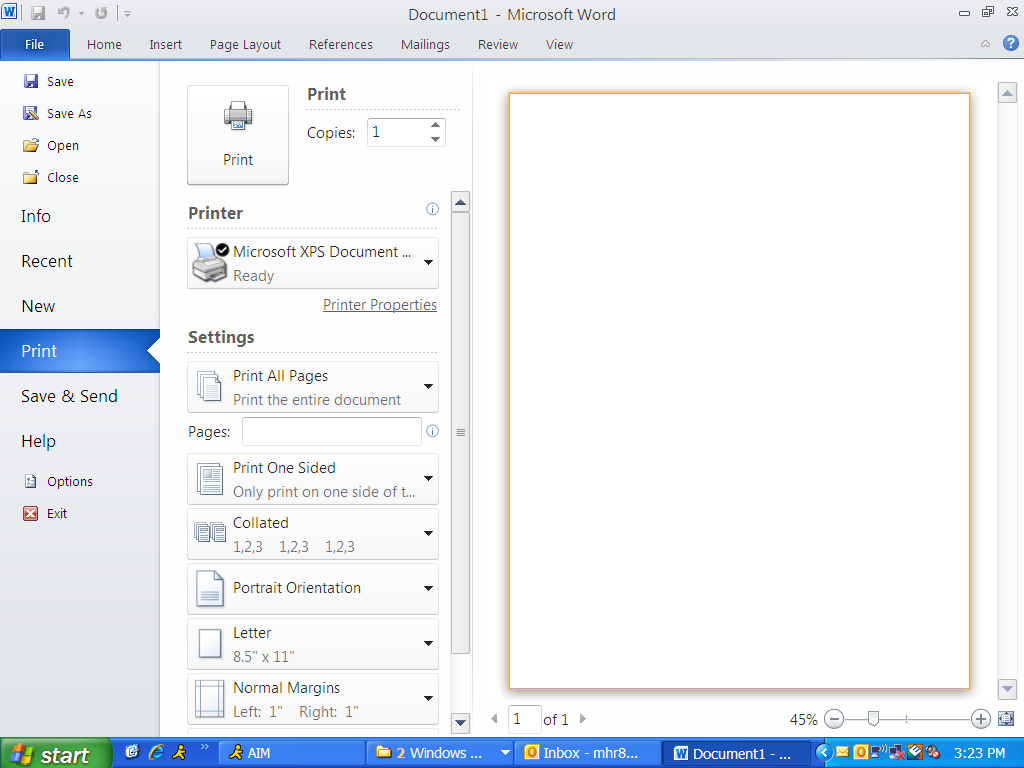Decrease copies with the down spinner arrow
The height and width of the screenshot is (768, 1024).
pos(436,139)
